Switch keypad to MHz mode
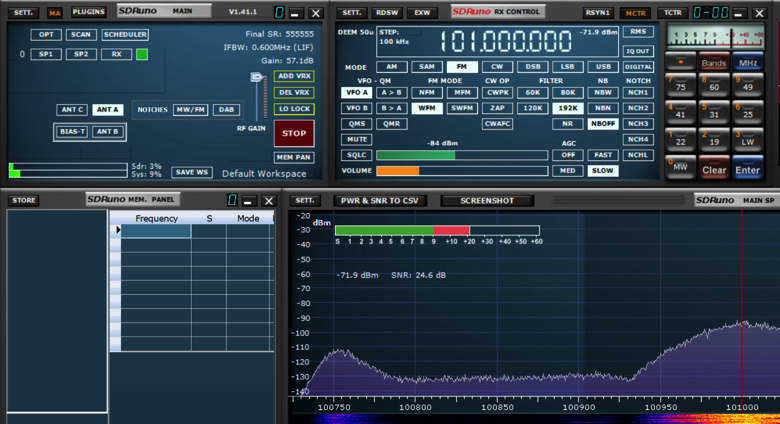 (x=748, y=63)
